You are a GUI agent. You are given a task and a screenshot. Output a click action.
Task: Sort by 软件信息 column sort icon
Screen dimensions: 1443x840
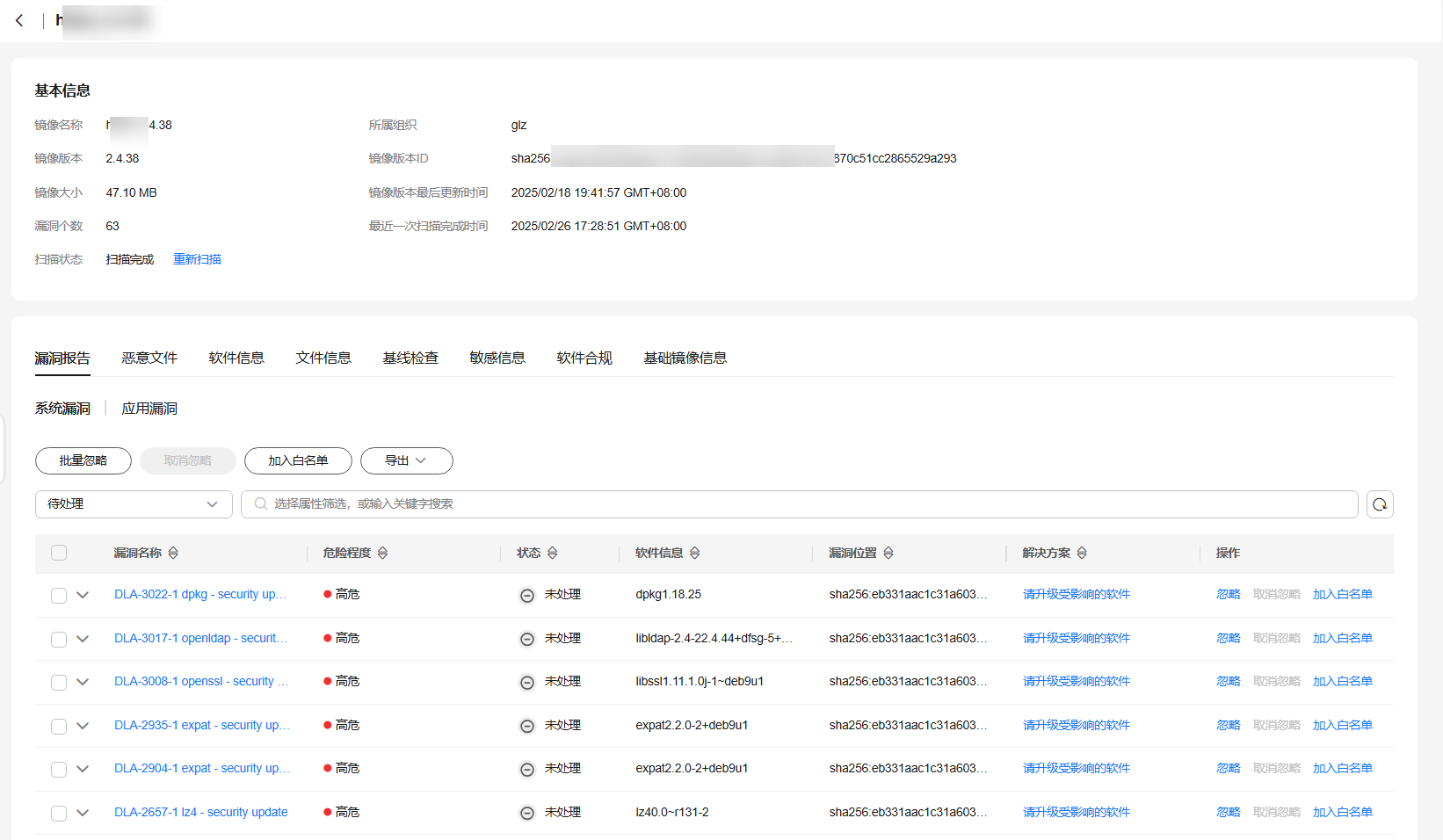tap(694, 554)
